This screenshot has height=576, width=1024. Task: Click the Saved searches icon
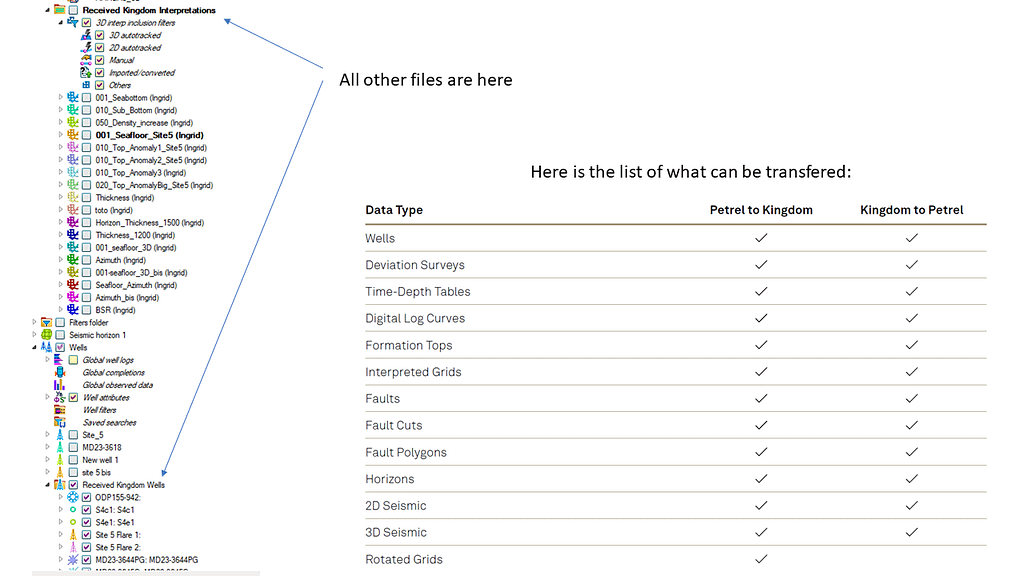60,422
